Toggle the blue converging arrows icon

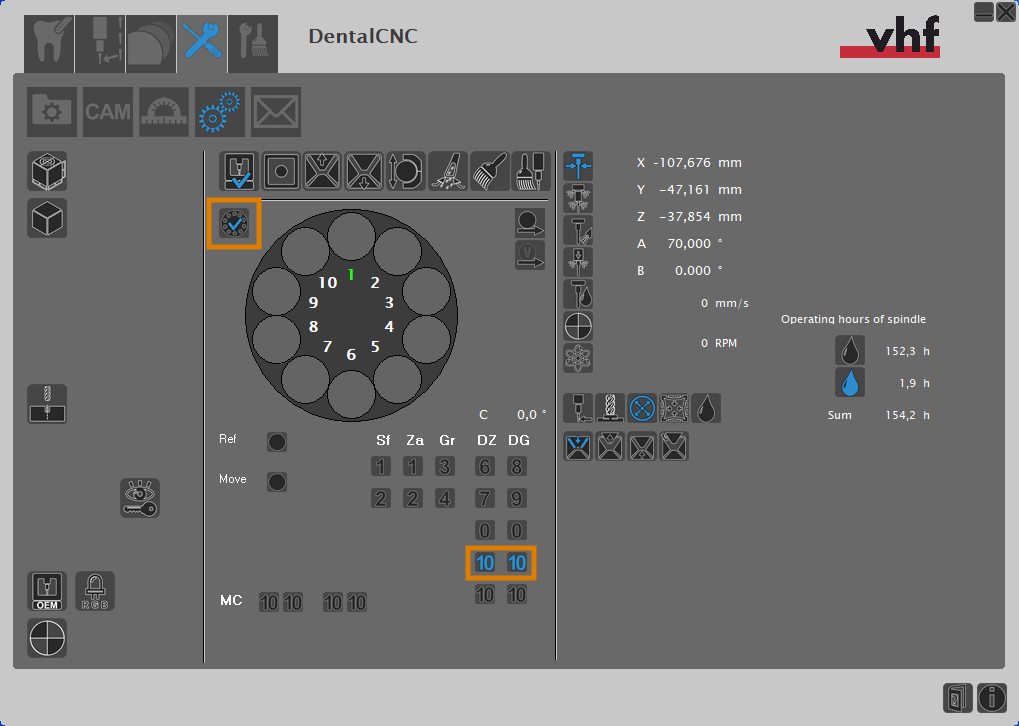click(x=578, y=166)
